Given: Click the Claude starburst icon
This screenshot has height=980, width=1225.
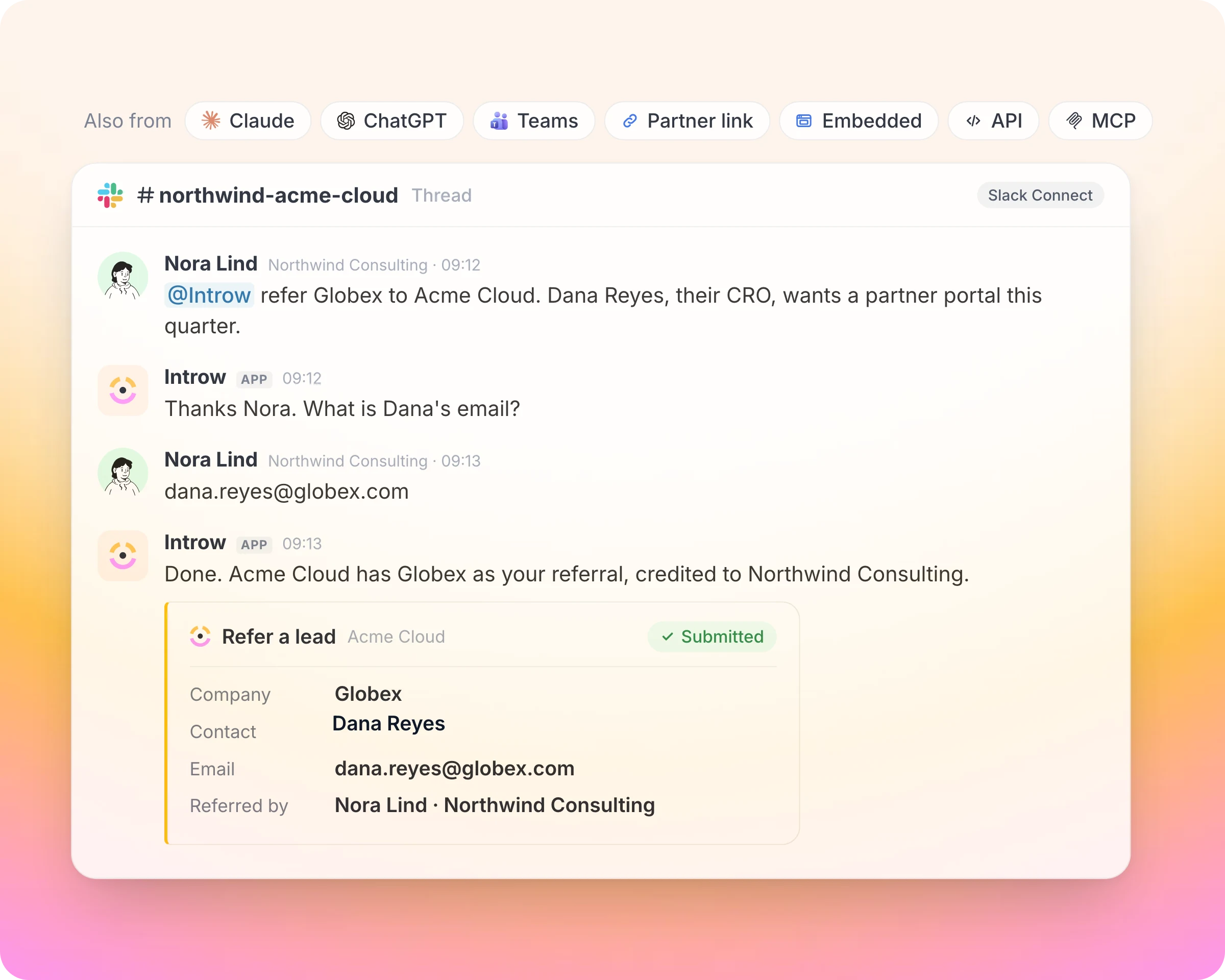Looking at the screenshot, I should pyautogui.click(x=211, y=120).
